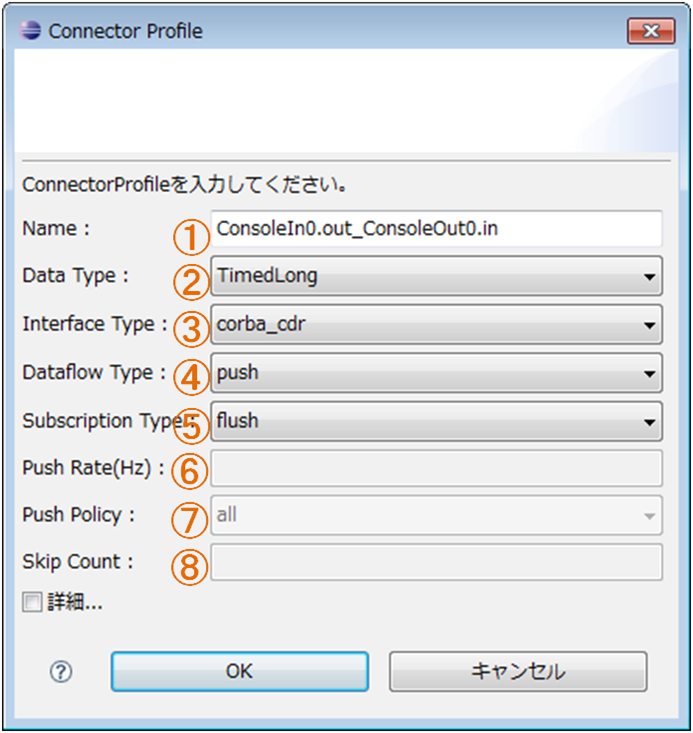Viewport: 693px width, 733px height.
Task: Click the Connector Profile title bar text
Action: [125, 31]
